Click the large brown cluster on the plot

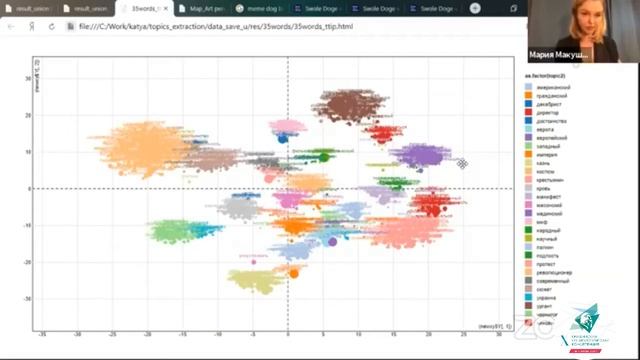349,105
